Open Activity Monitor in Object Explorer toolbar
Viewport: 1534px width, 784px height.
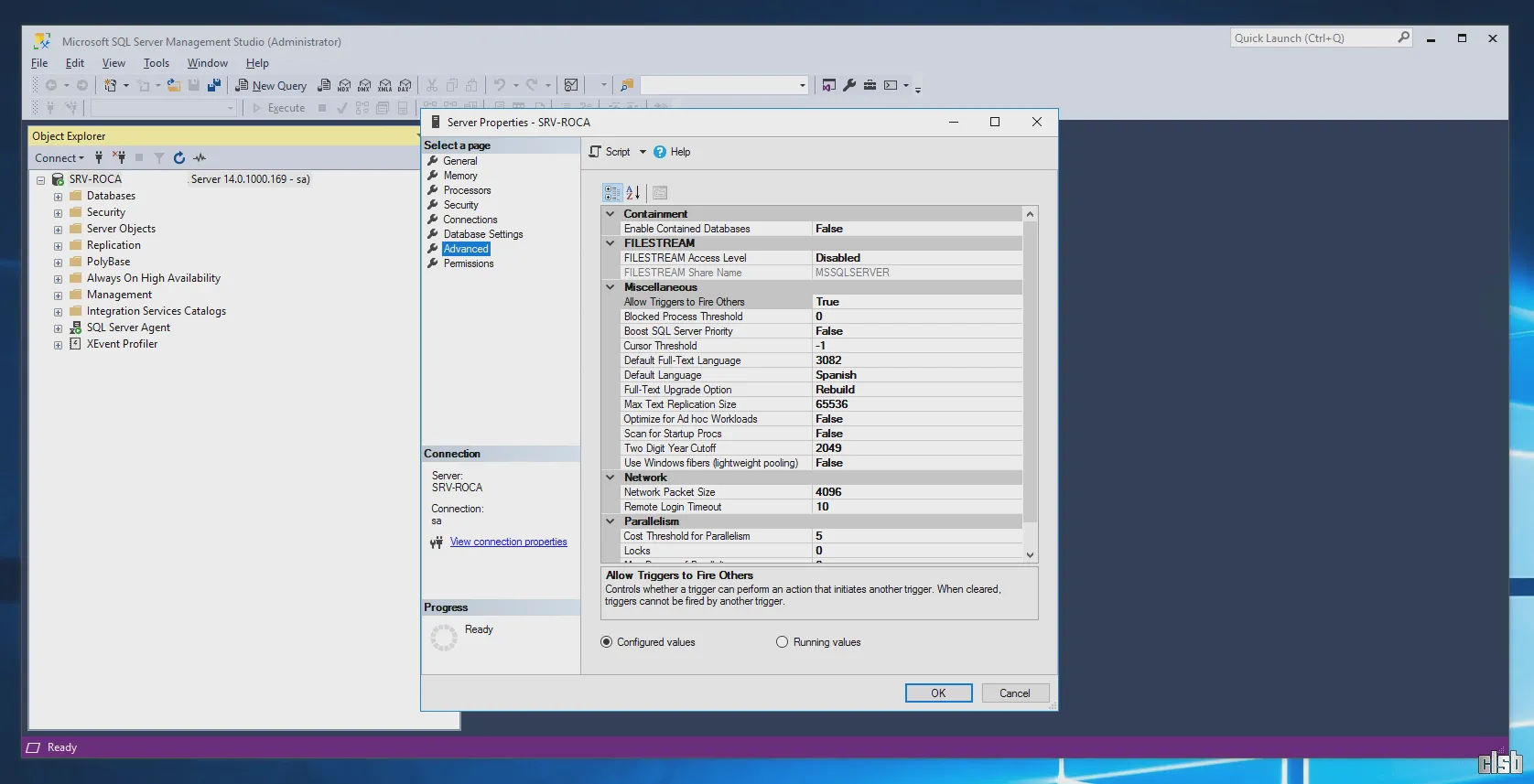(x=200, y=157)
